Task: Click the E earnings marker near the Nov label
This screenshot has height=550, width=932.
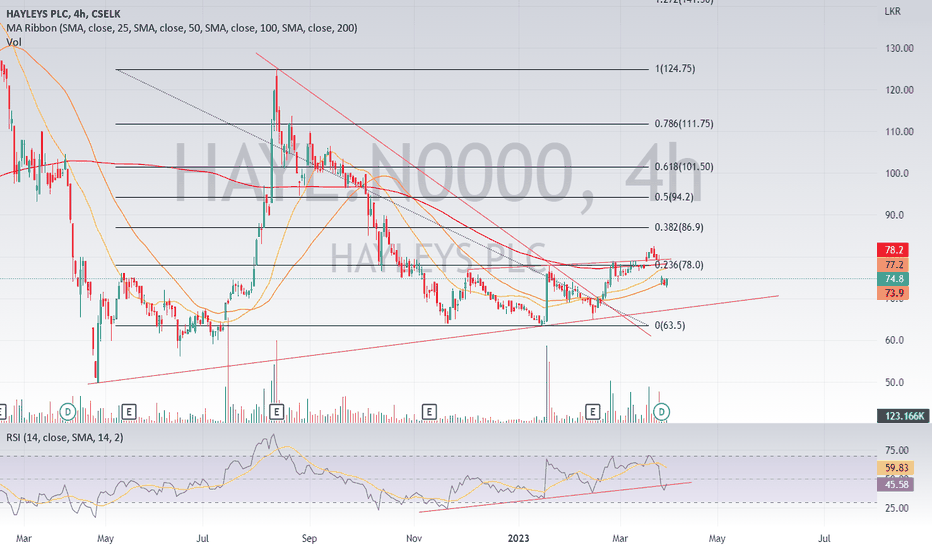Action: click(x=429, y=411)
